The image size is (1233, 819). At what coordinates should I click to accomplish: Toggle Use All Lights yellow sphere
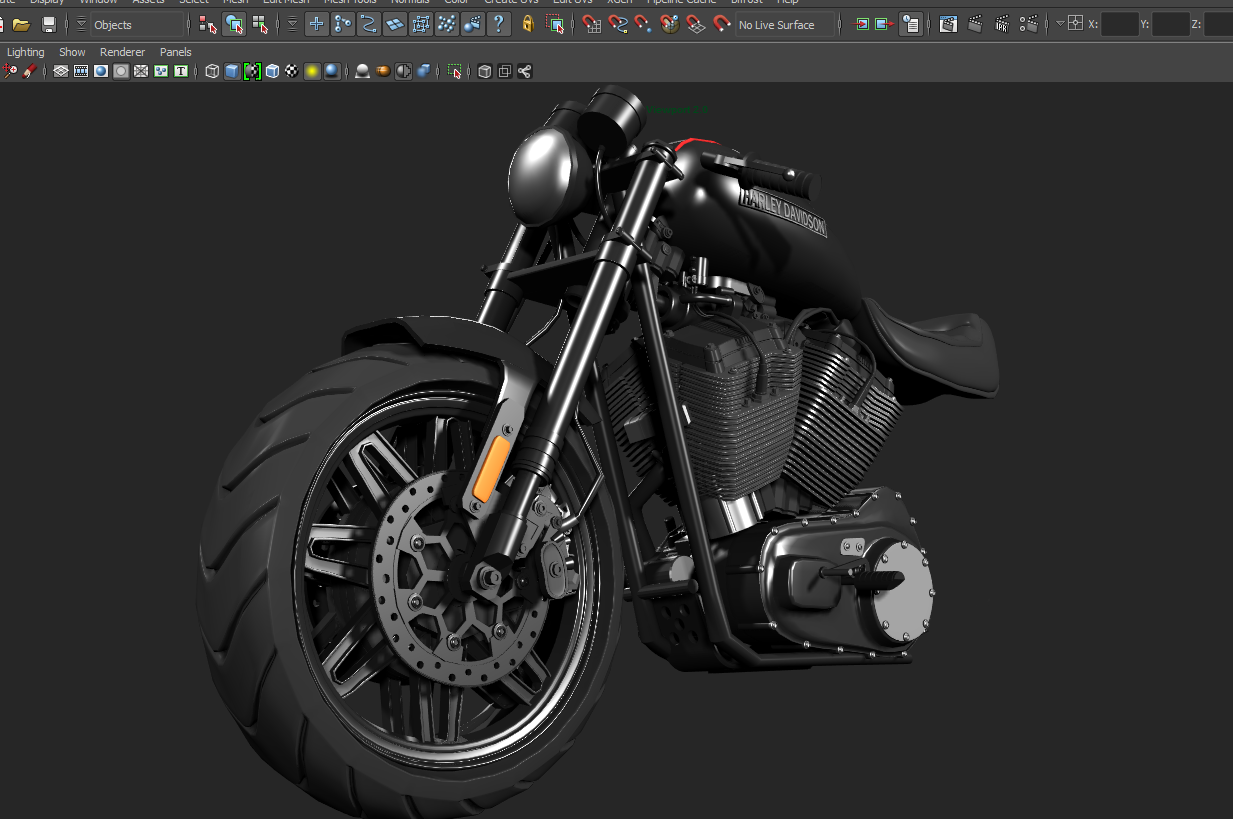tap(312, 71)
